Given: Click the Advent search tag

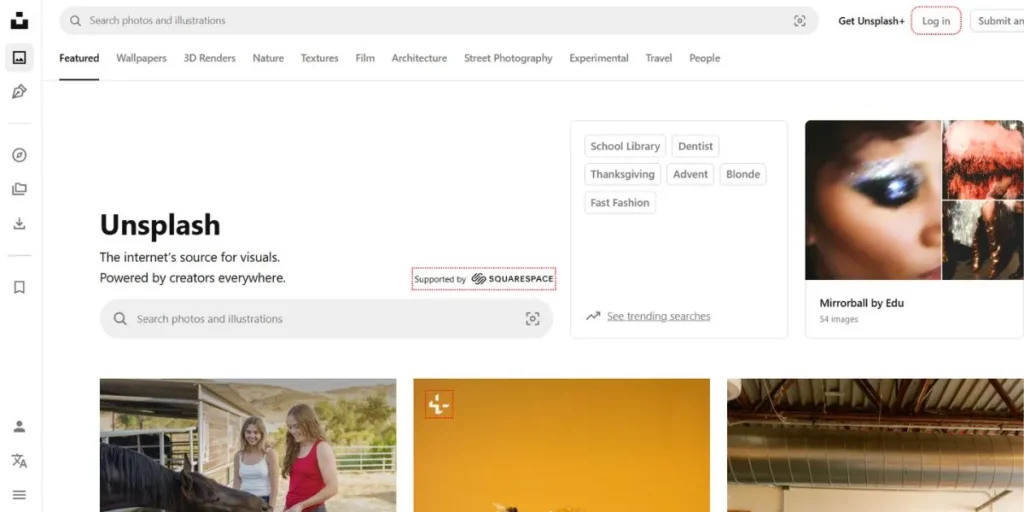Looking at the screenshot, I should [x=690, y=174].
